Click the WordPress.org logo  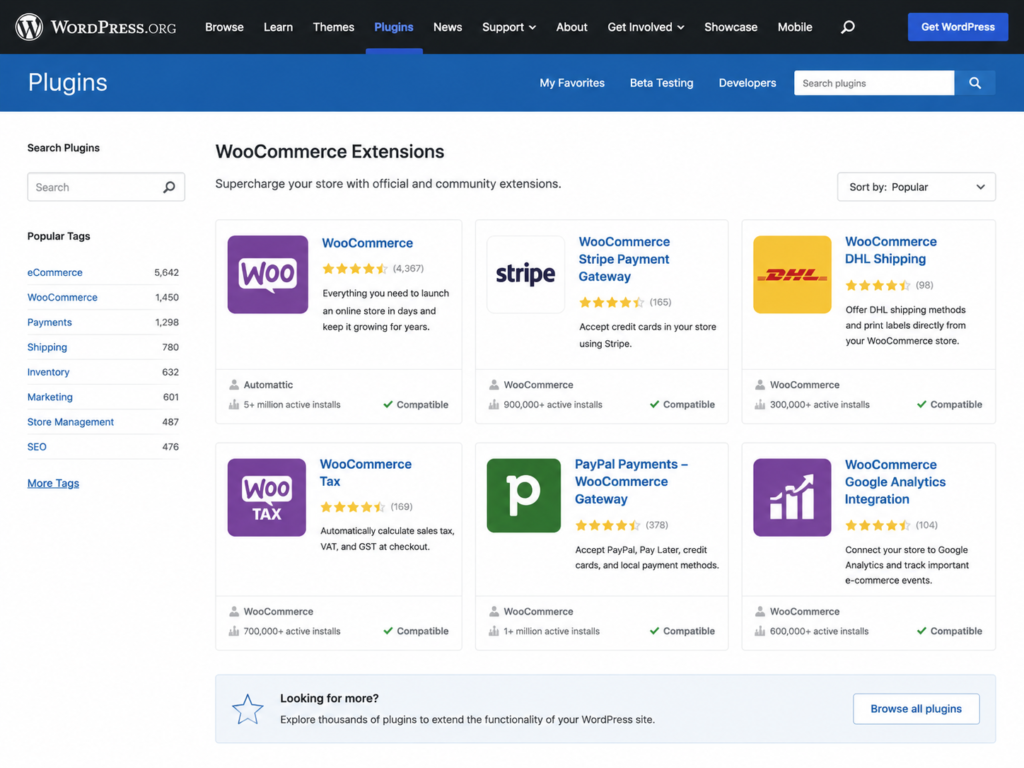coord(96,27)
